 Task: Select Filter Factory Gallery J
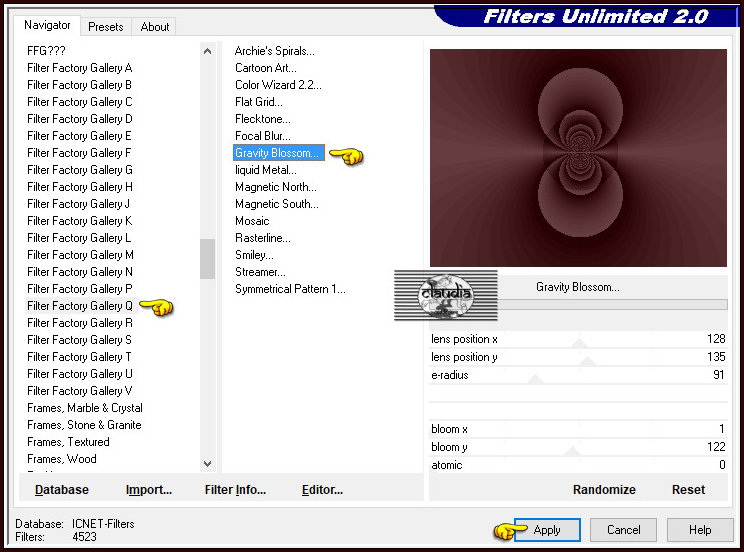coord(78,204)
